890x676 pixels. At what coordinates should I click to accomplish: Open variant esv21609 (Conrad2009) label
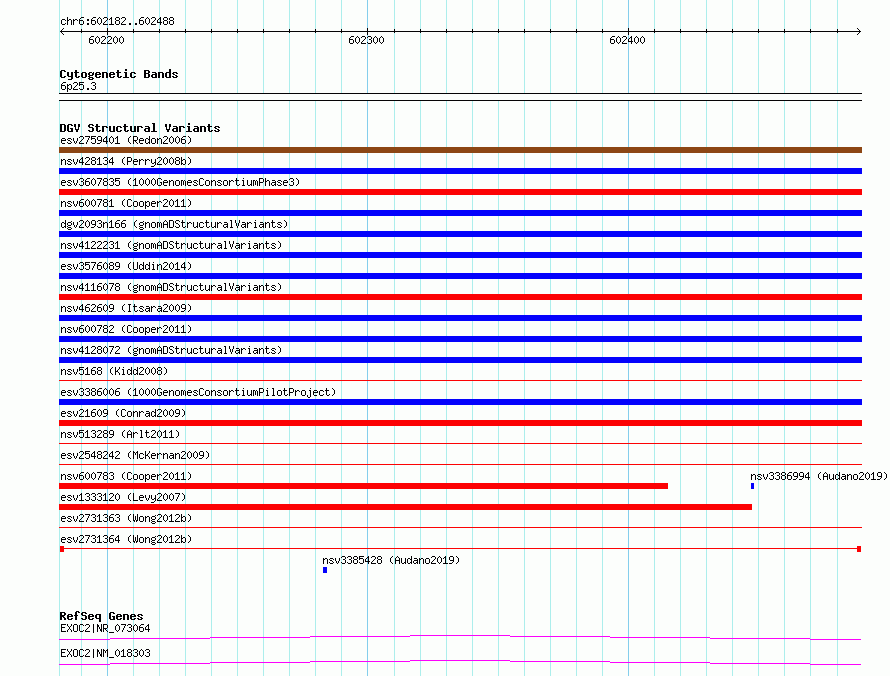[x=123, y=413]
